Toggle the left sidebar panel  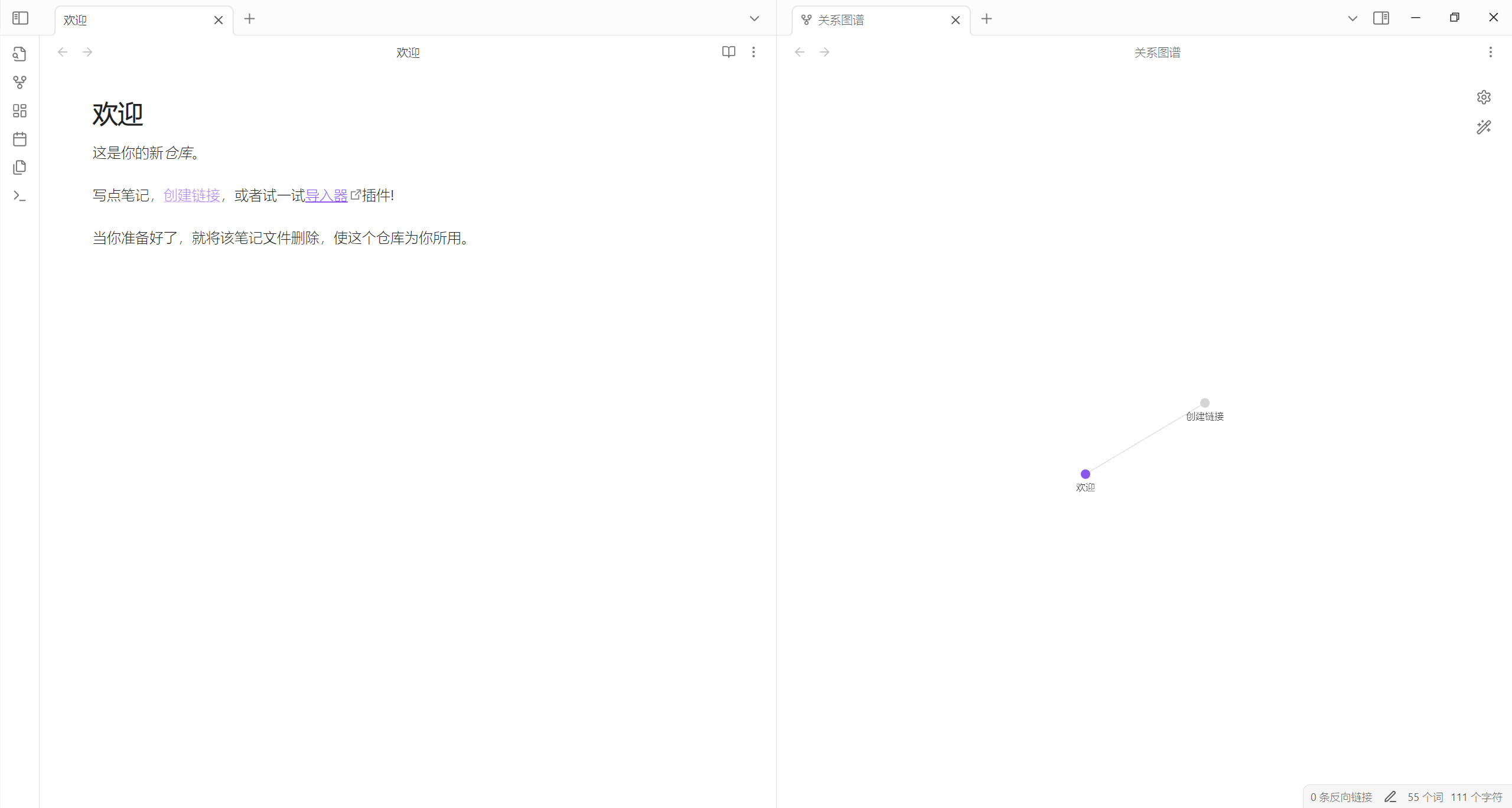(20, 18)
